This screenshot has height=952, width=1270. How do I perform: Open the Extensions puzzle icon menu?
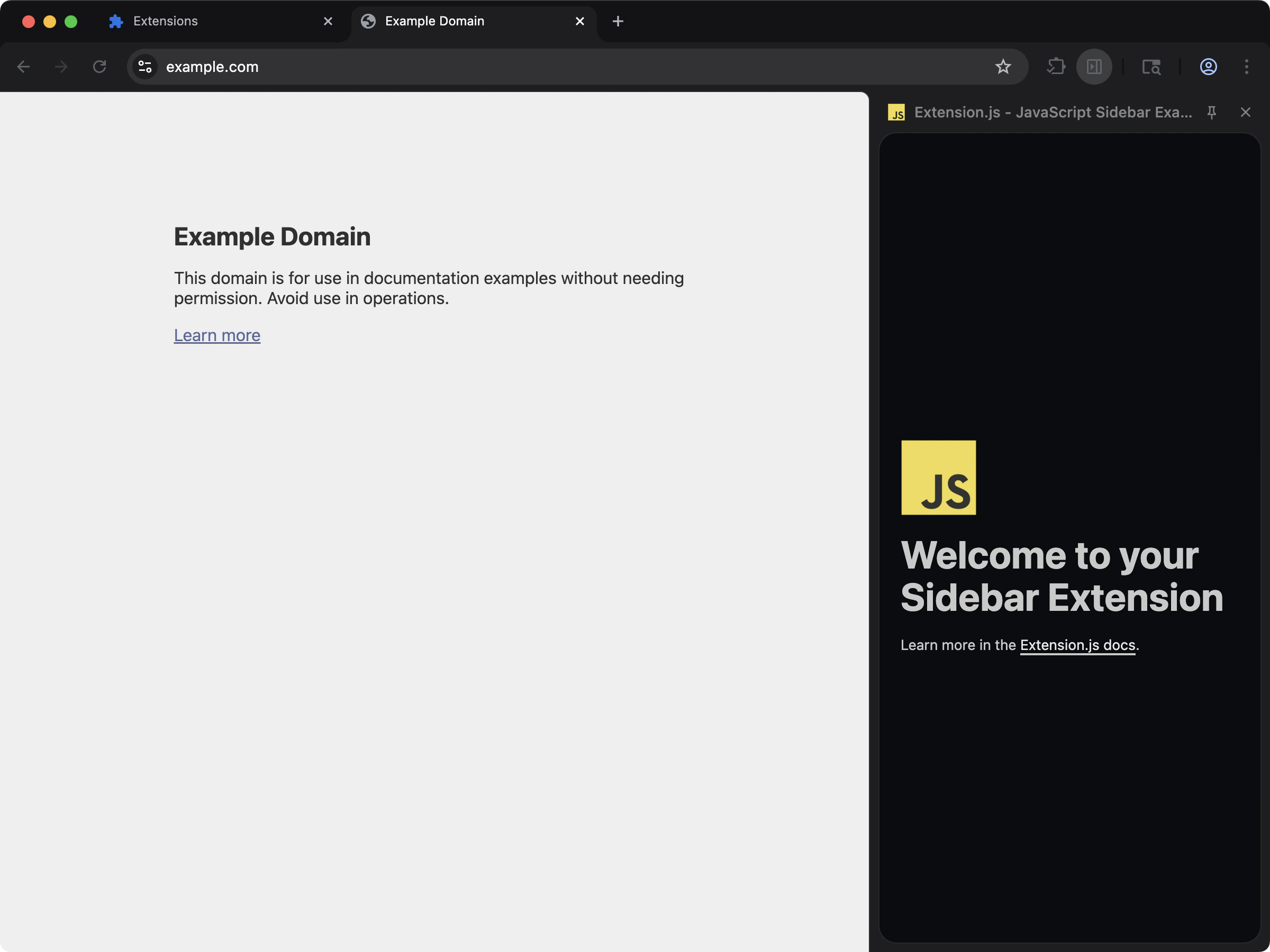pos(1055,67)
